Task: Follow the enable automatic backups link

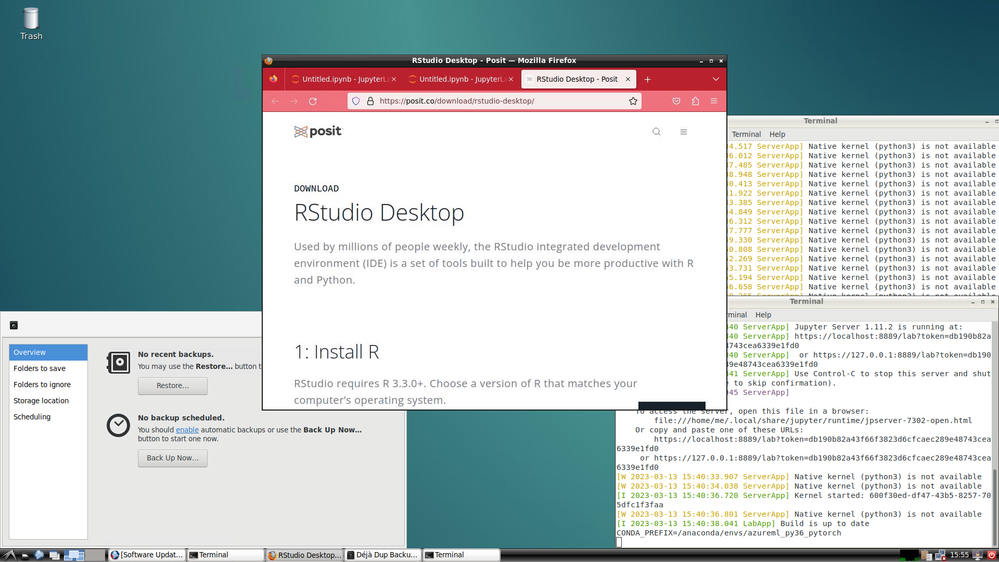Action: (187, 430)
